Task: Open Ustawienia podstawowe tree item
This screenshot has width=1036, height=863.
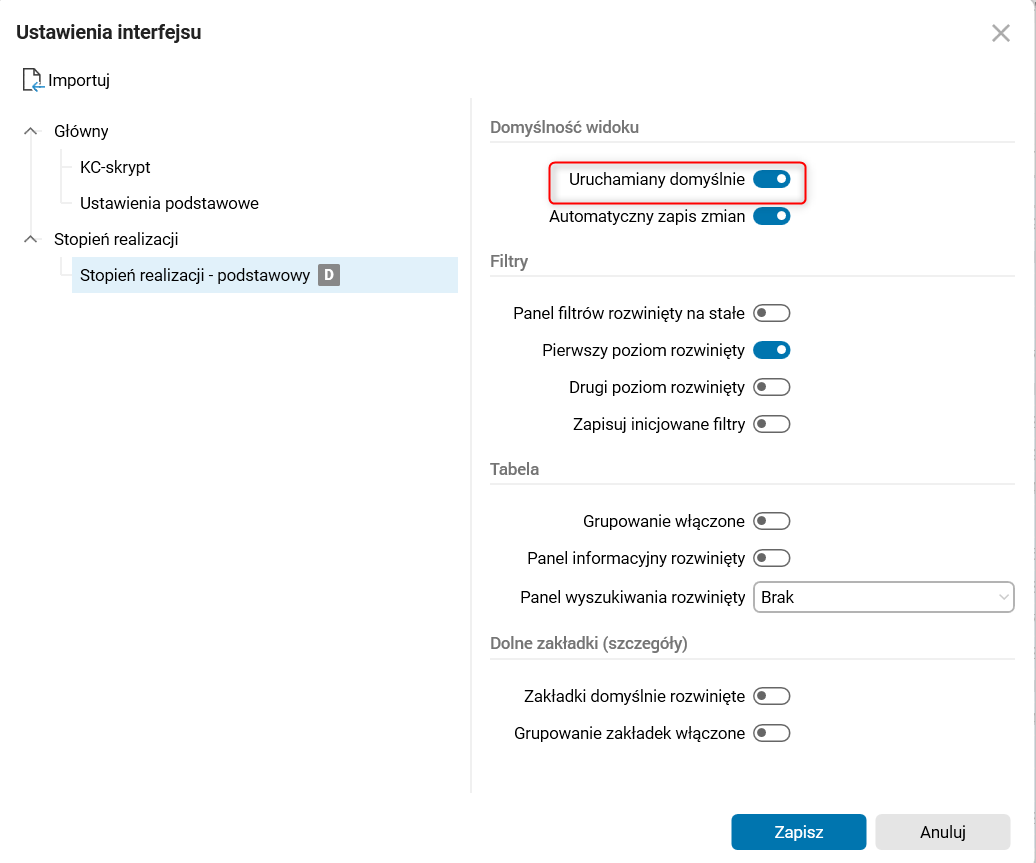Action: [169, 203]
